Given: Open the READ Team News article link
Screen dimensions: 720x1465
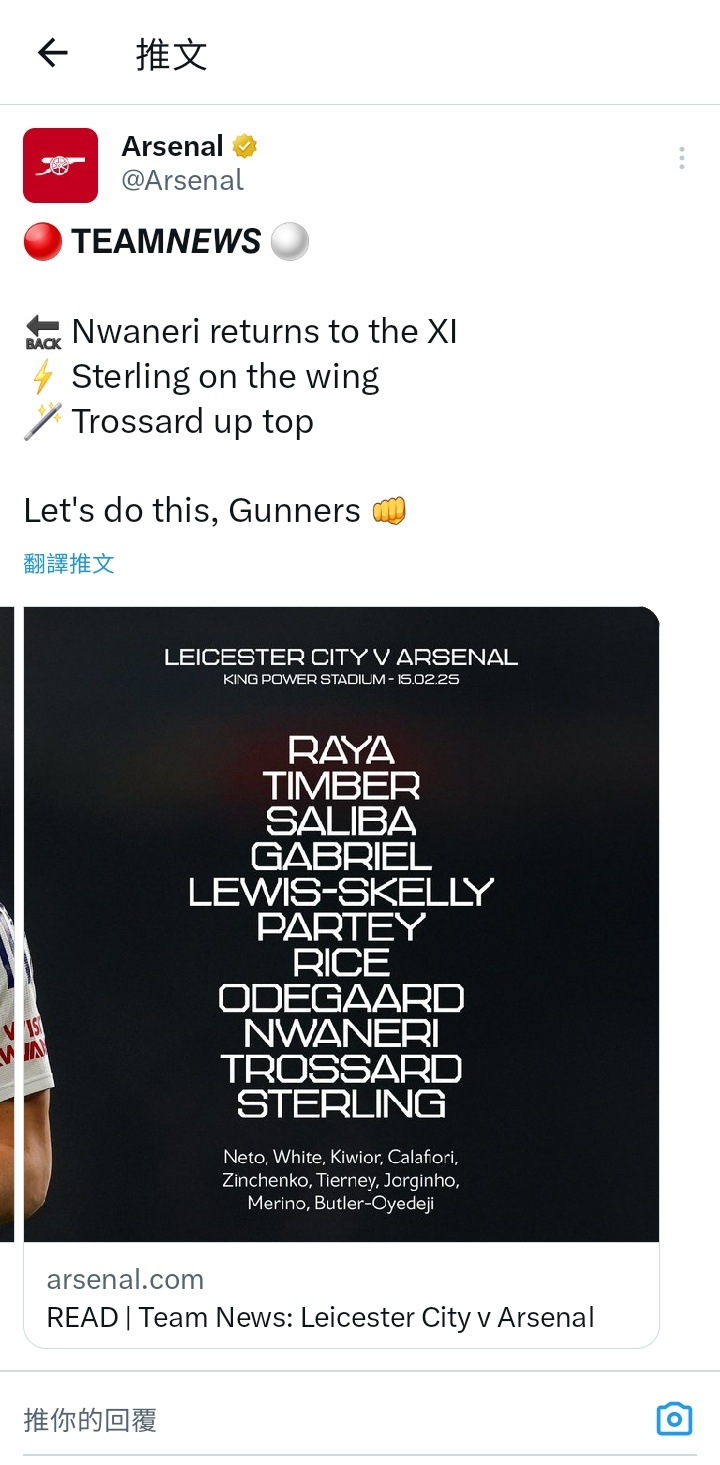Looking at the screenshot, I should pyautogui.click(x=320, y=1317).
